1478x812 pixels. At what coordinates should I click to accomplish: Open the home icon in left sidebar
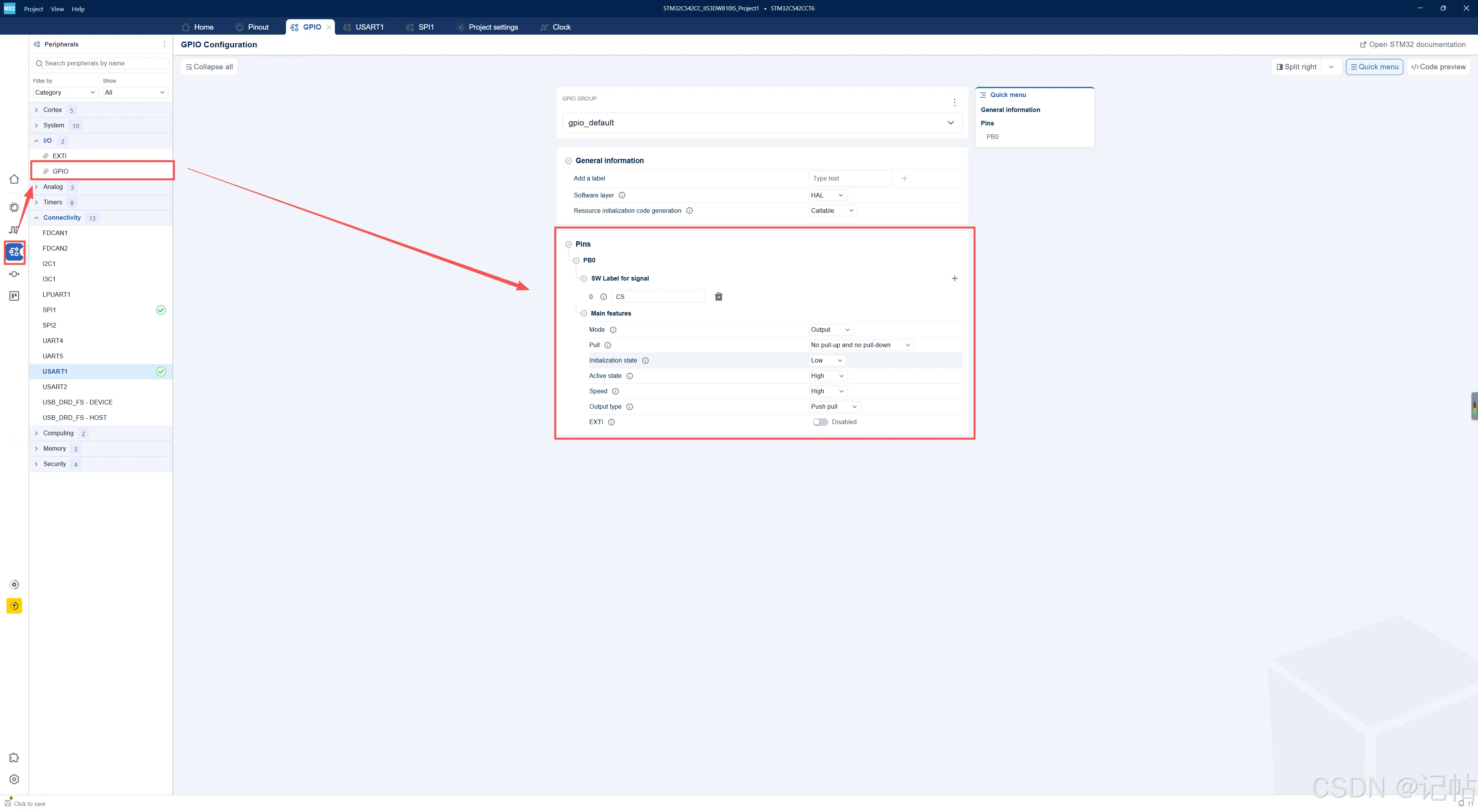click(x=14, y=179)
